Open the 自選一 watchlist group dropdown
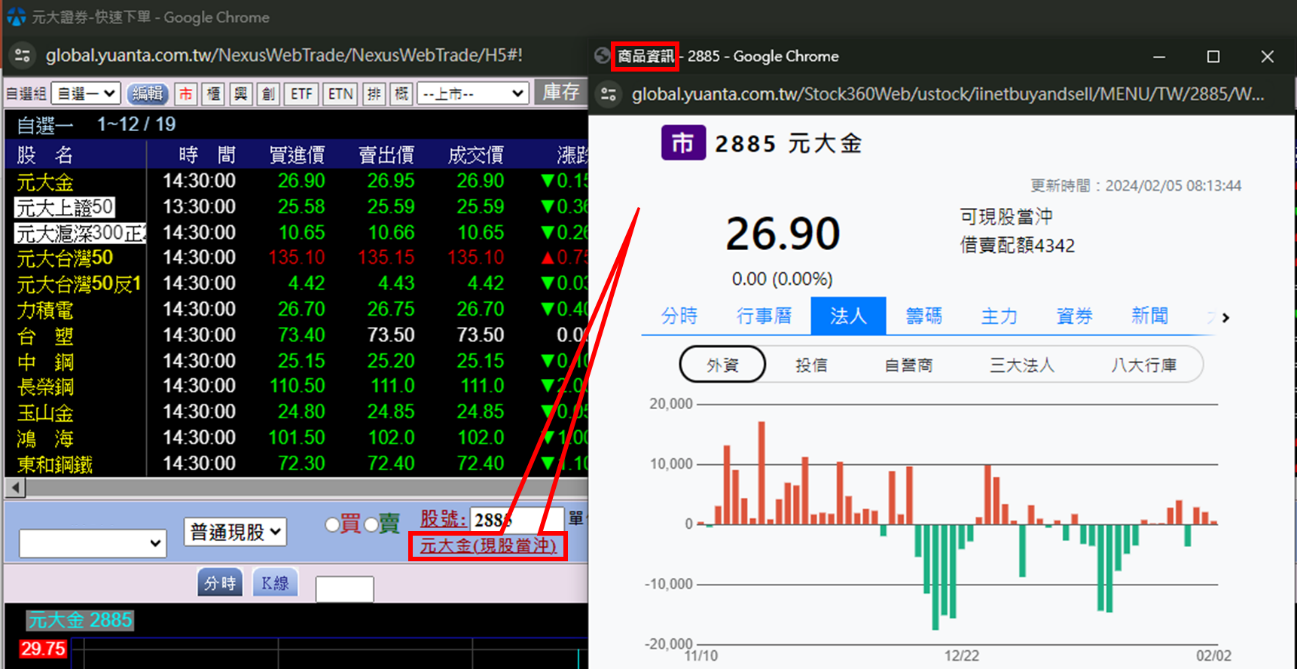Screen dimensions: 1297x669 [86, 94]
